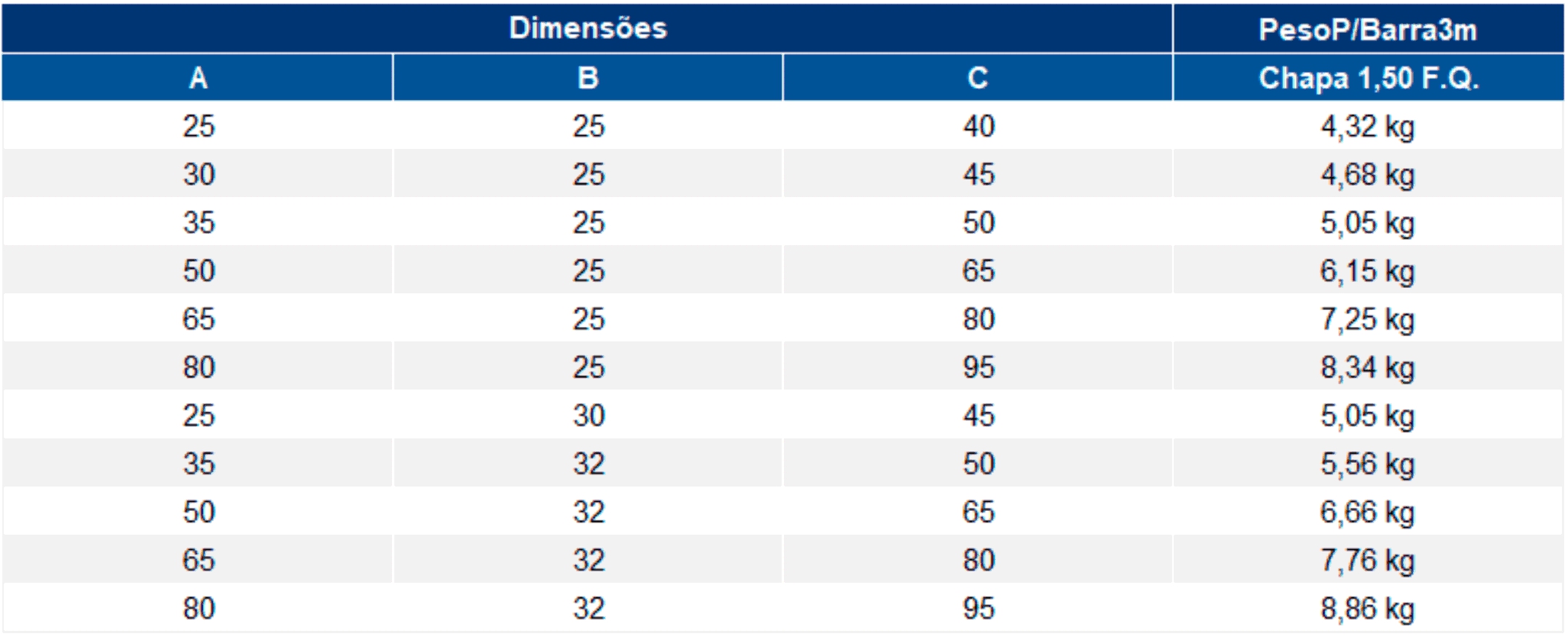Click the 6,66 kg weight cell
The image size is (1568, 637).
[1369, 511]
